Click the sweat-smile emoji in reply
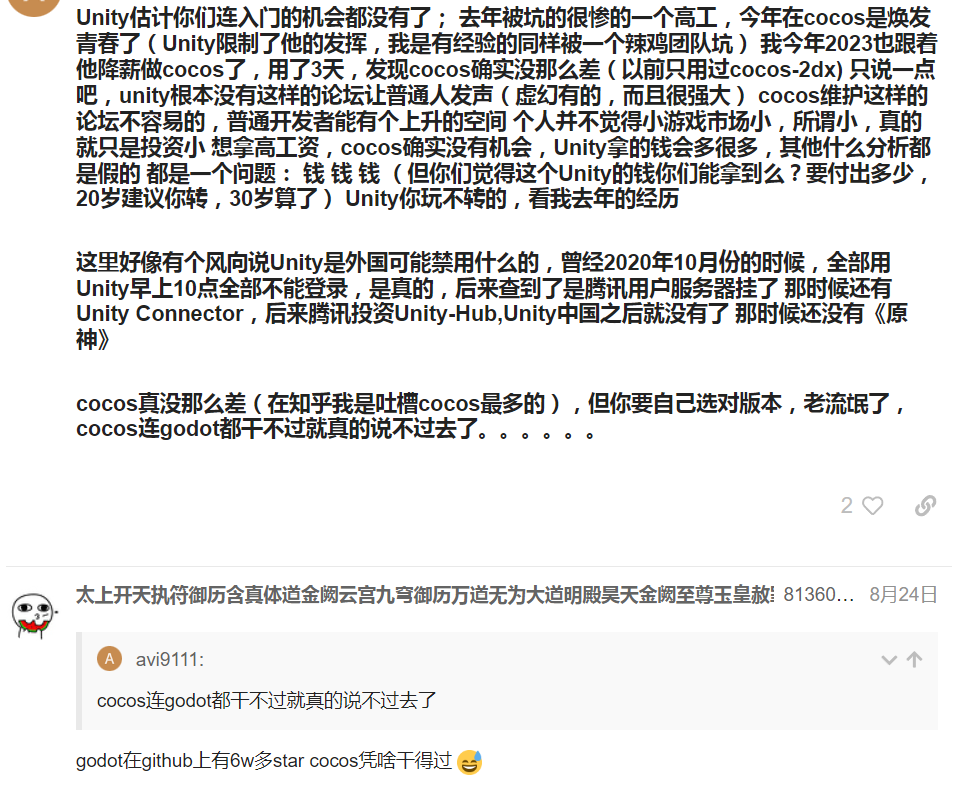This screenshot has width=961, height=792. coord(469,762)
